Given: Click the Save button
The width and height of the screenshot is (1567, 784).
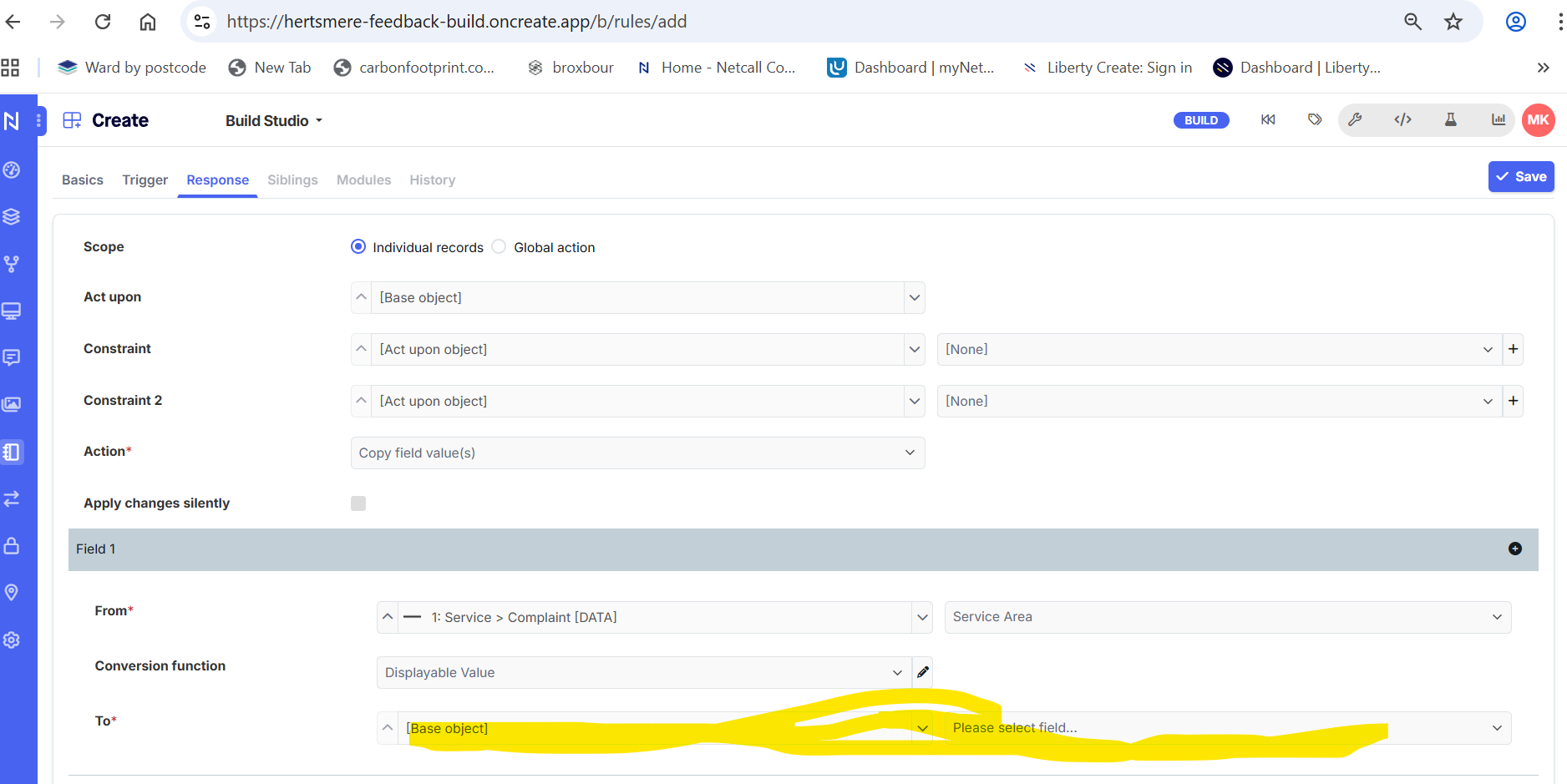Looking at the screenshot, I should coord(1520,177).
